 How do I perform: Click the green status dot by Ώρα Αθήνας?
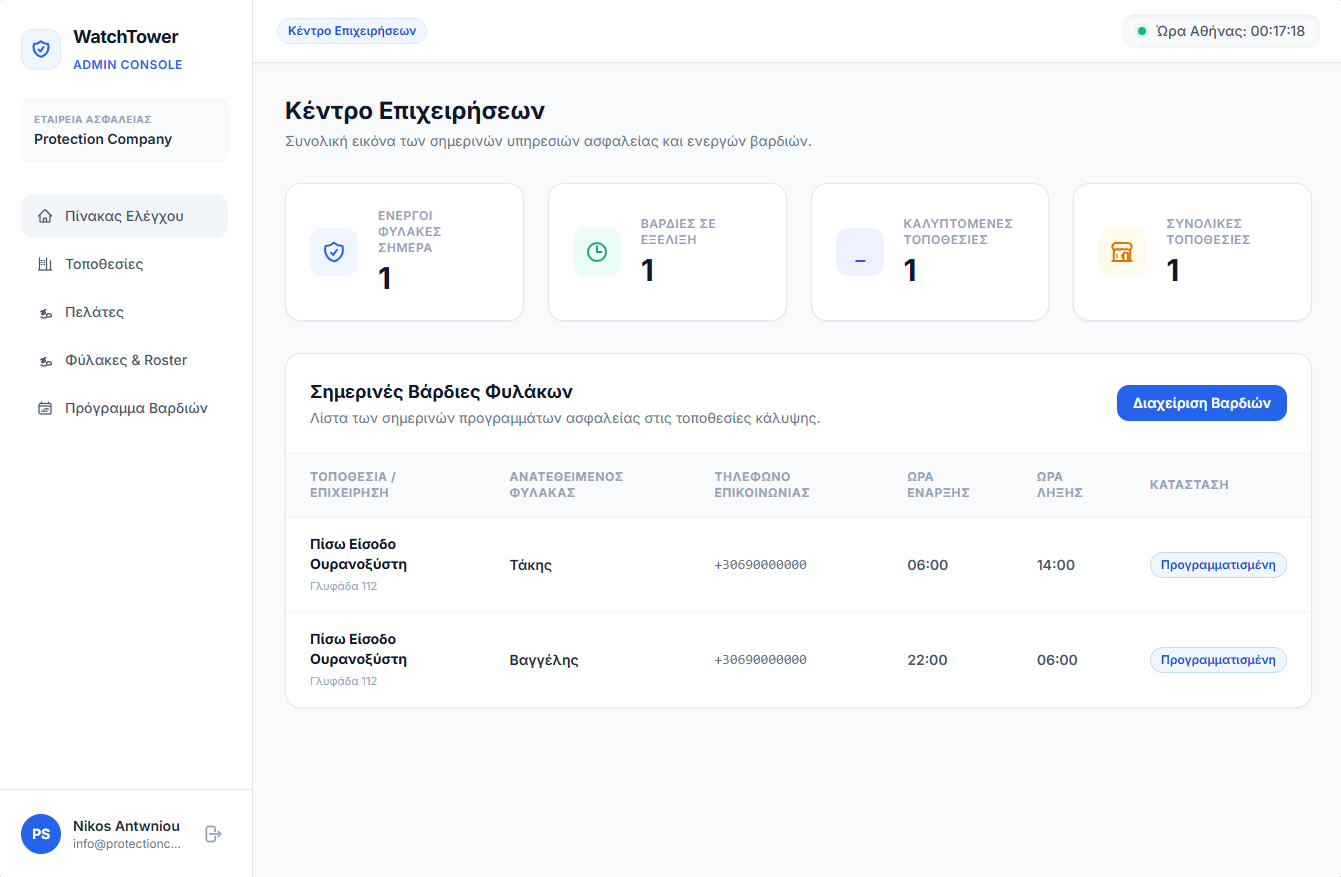coord(1142,31)
